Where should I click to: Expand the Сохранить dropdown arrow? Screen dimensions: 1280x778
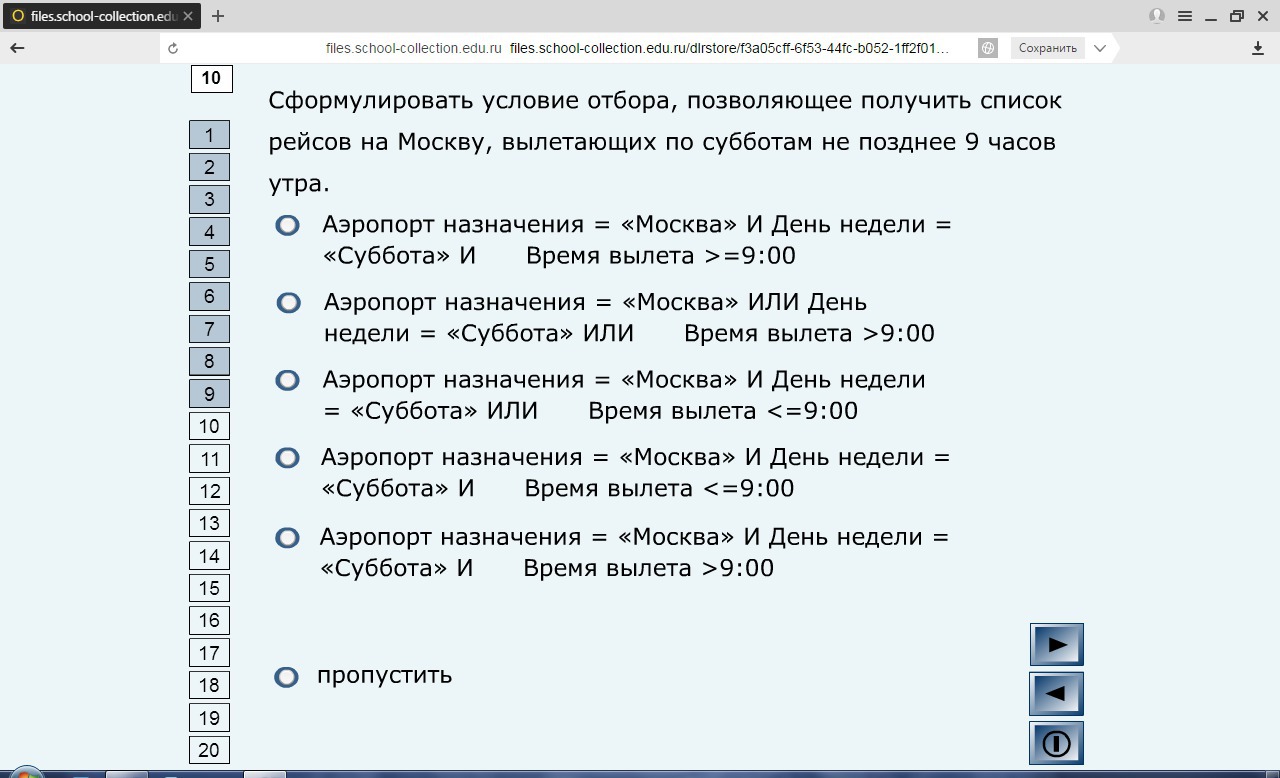pos(1100,48)
